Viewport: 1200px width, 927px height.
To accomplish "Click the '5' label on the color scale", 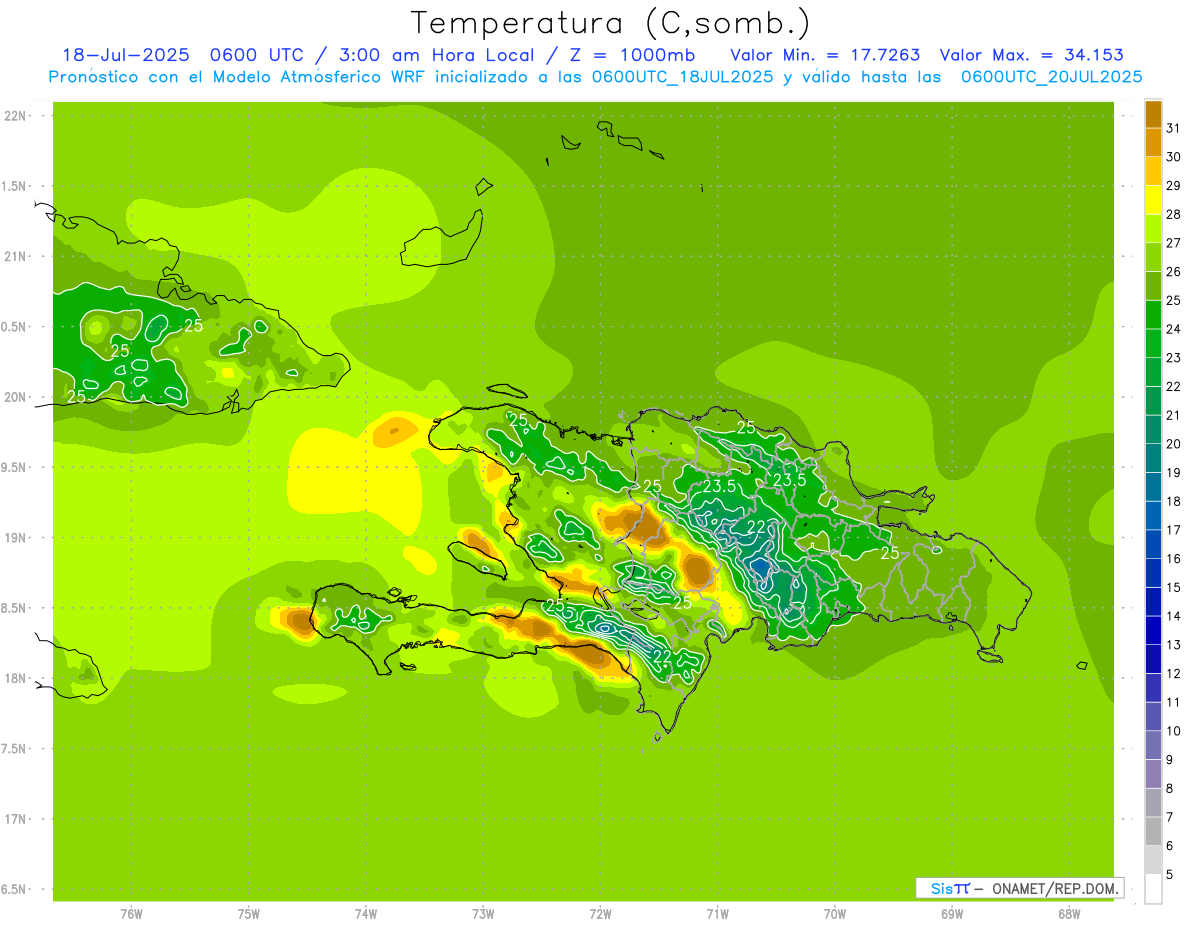I will pos(1171,875).
